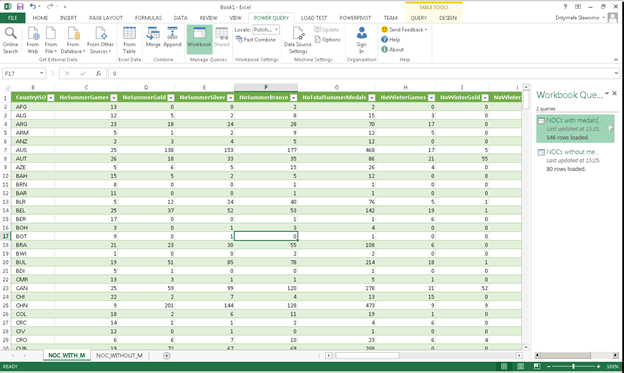Click the Merge queries icon

coord(153,37)
